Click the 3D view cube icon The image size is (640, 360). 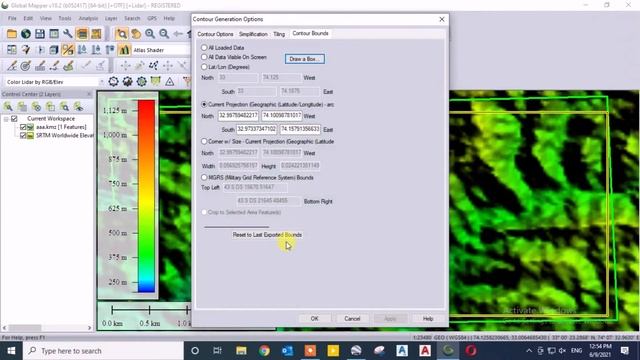53,50
